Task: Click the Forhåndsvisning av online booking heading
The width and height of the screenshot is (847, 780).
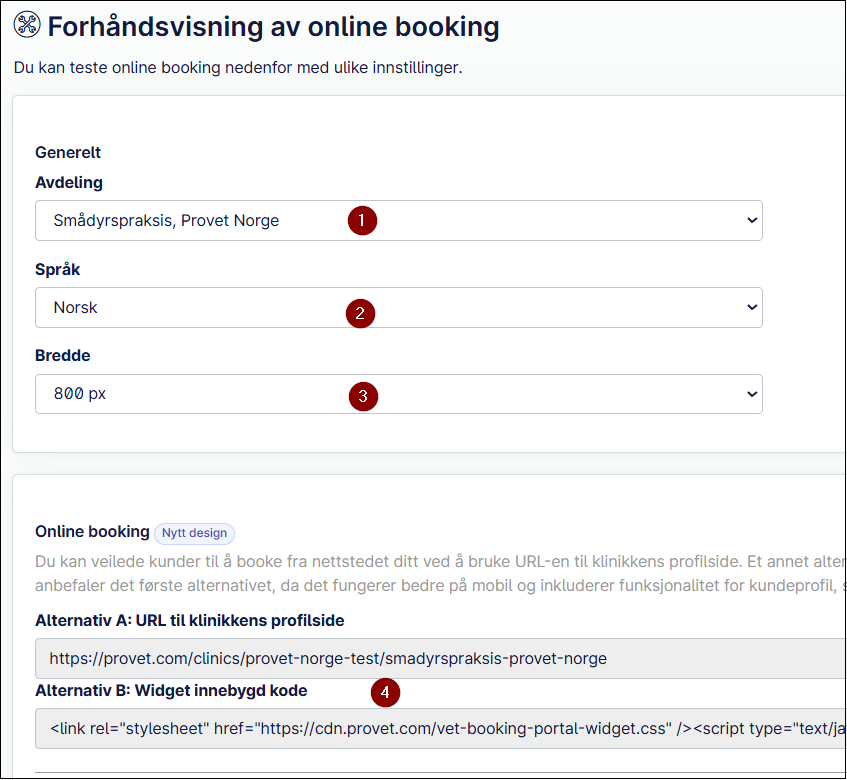Action: click(x=273, y=27)
